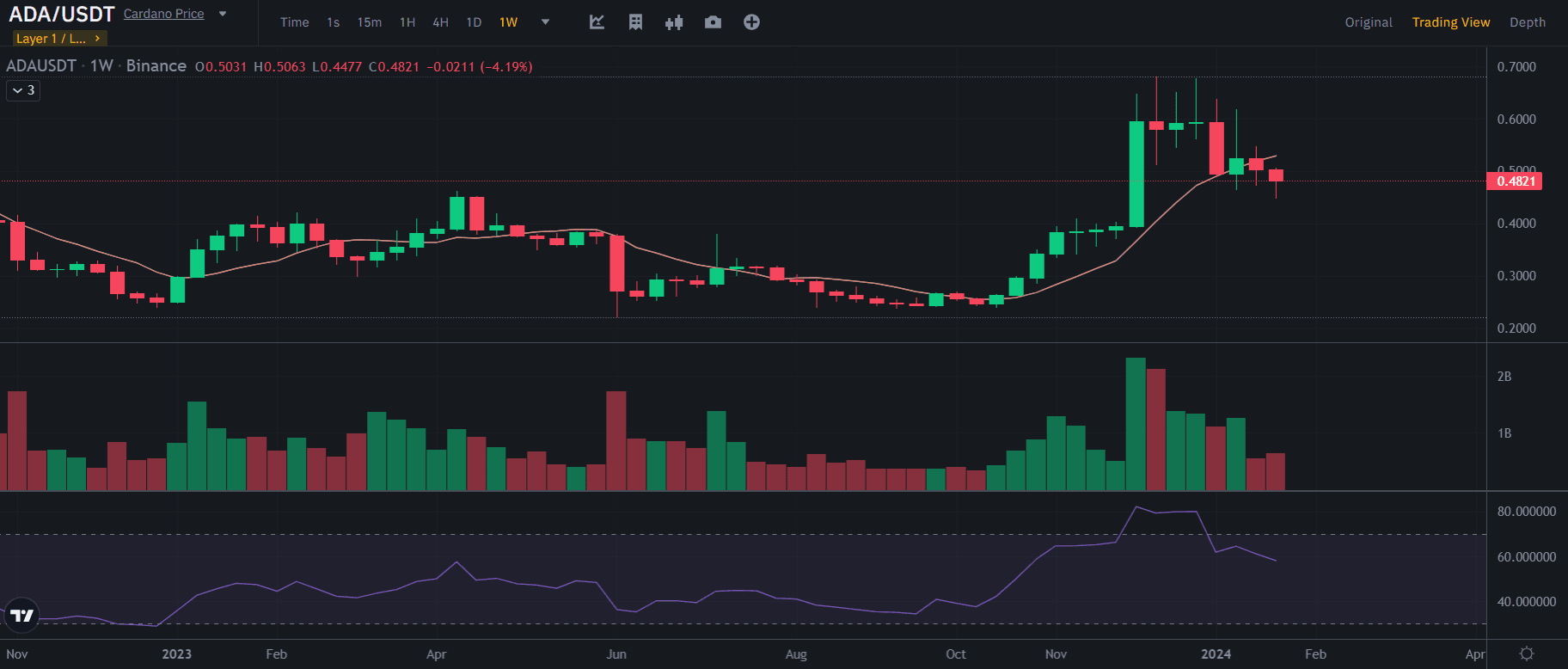Select the 1s time interval
Screen dimensions: 1568x669
[334, 22]
